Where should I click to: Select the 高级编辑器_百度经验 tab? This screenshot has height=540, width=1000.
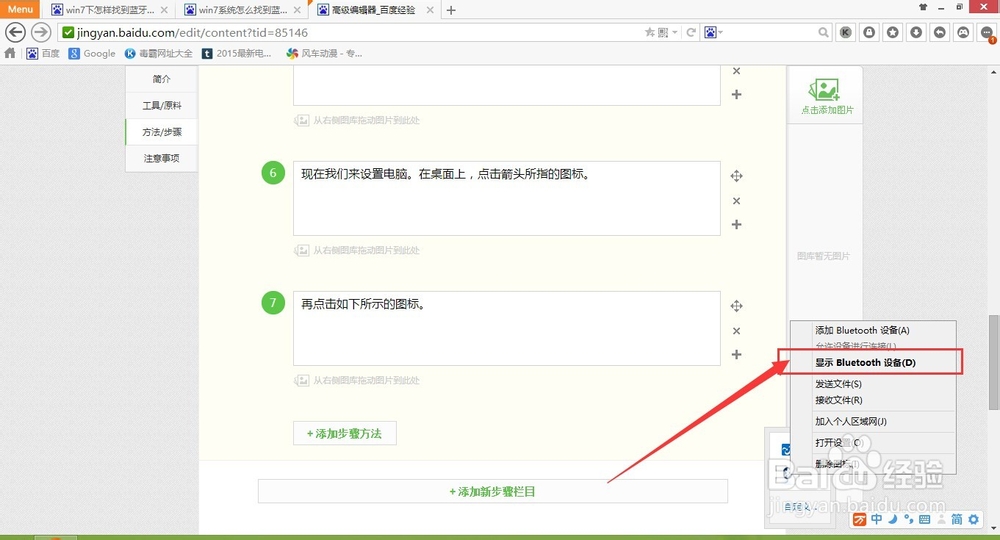click(373, 10)
